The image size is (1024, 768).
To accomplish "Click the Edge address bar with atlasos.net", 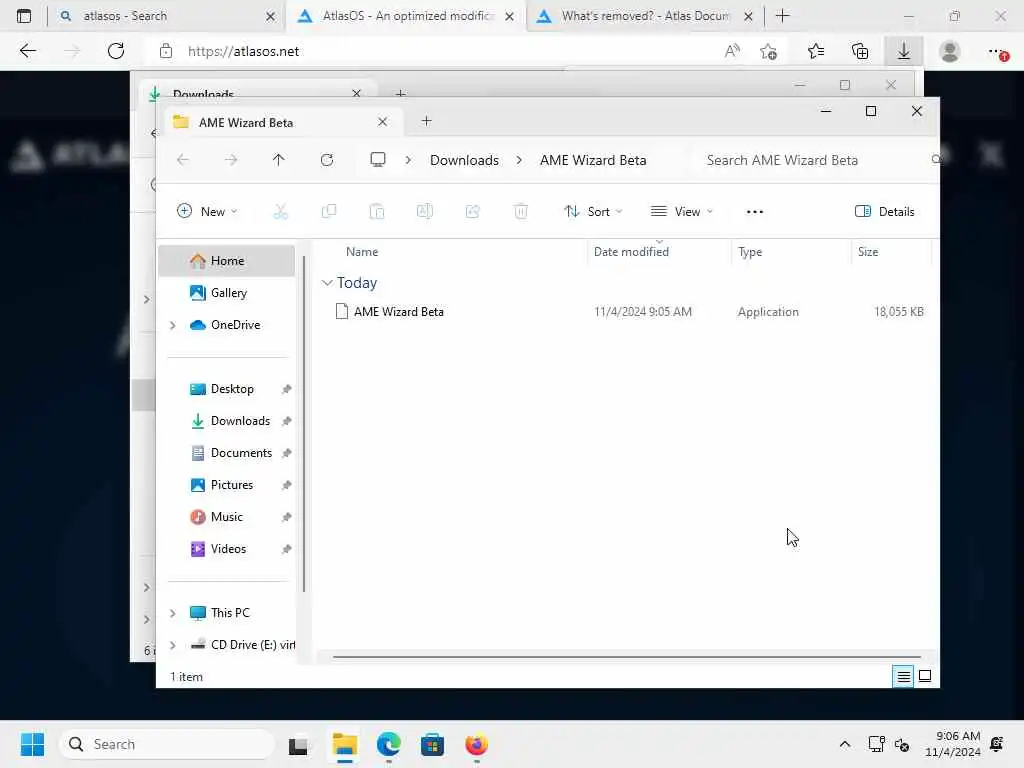I will (431, 51).
